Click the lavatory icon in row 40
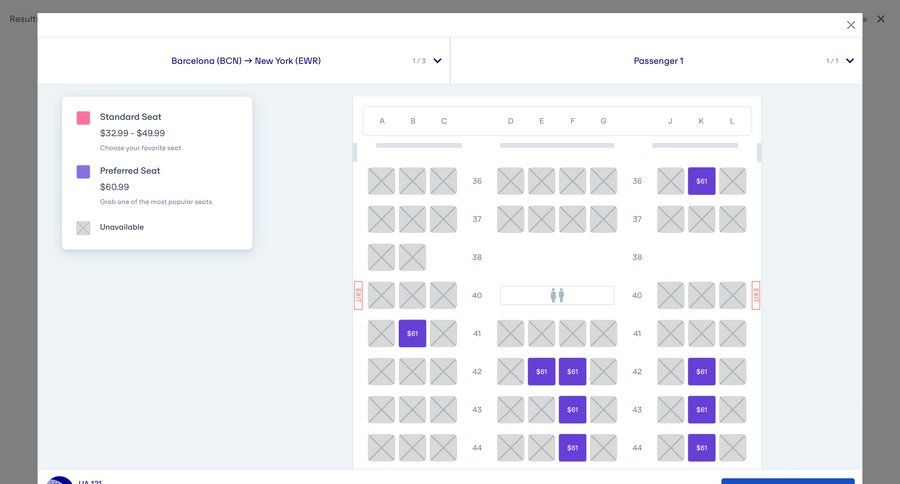 tap(557, 295)
